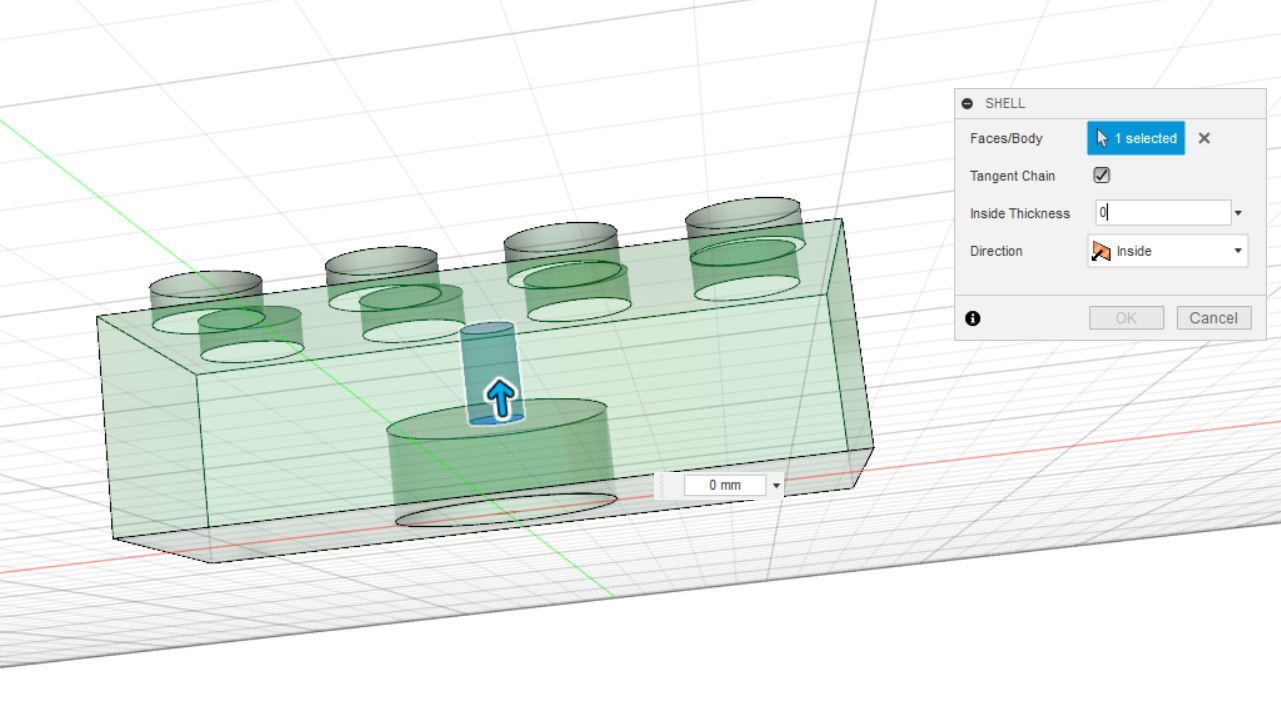The height and width of the screenshot is (704, 1281).
Task: Clear the Faces/Body selection with X
Action: (1204, 138)
